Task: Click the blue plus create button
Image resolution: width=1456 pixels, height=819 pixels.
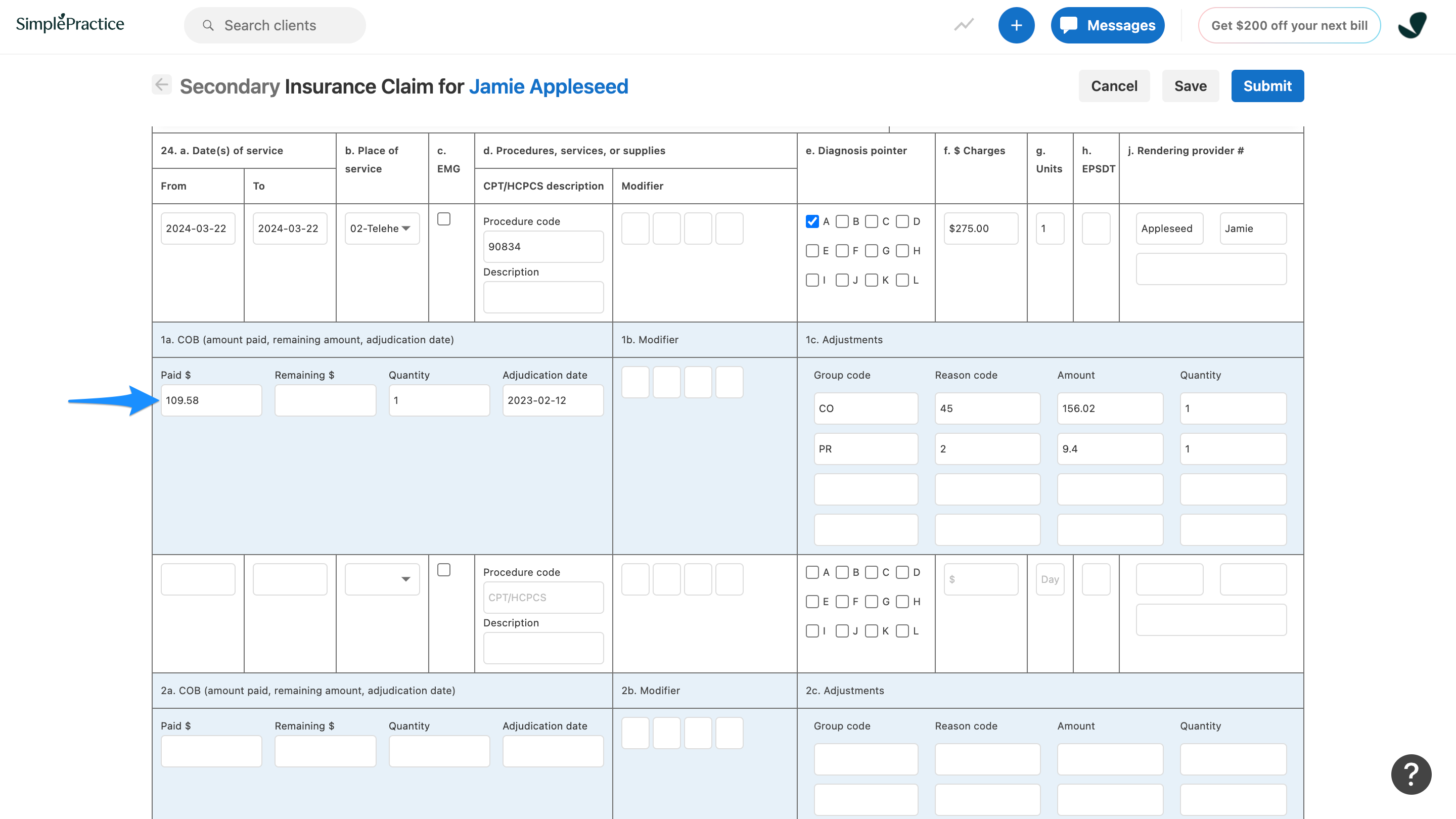Action: click(1016, 25)
